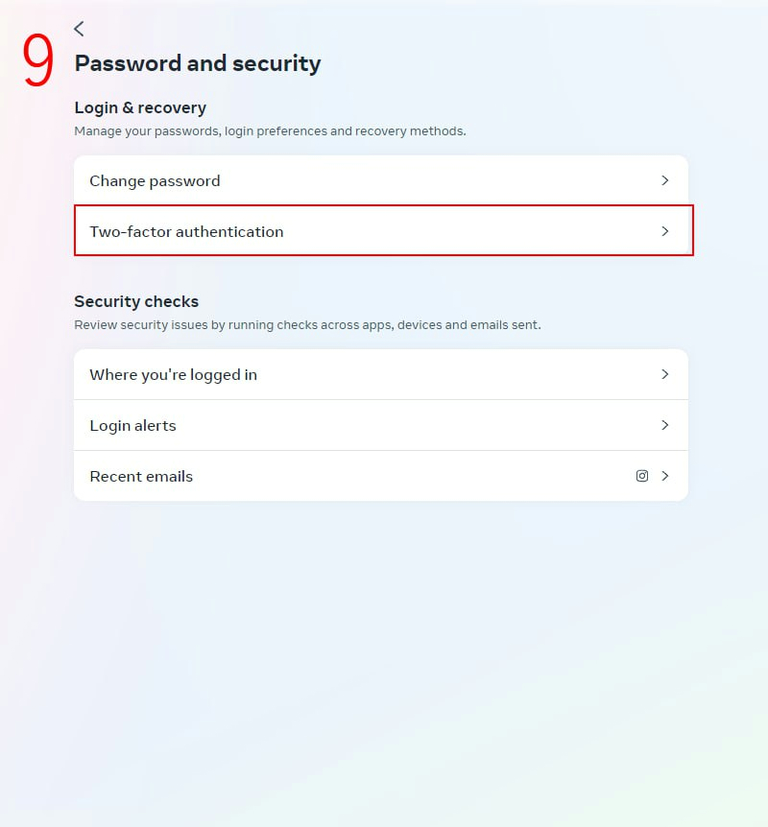Image resolution: width=768 pixels, height=827 pixels.
Task: Open the Change password option
Action: tap(155, 181)
